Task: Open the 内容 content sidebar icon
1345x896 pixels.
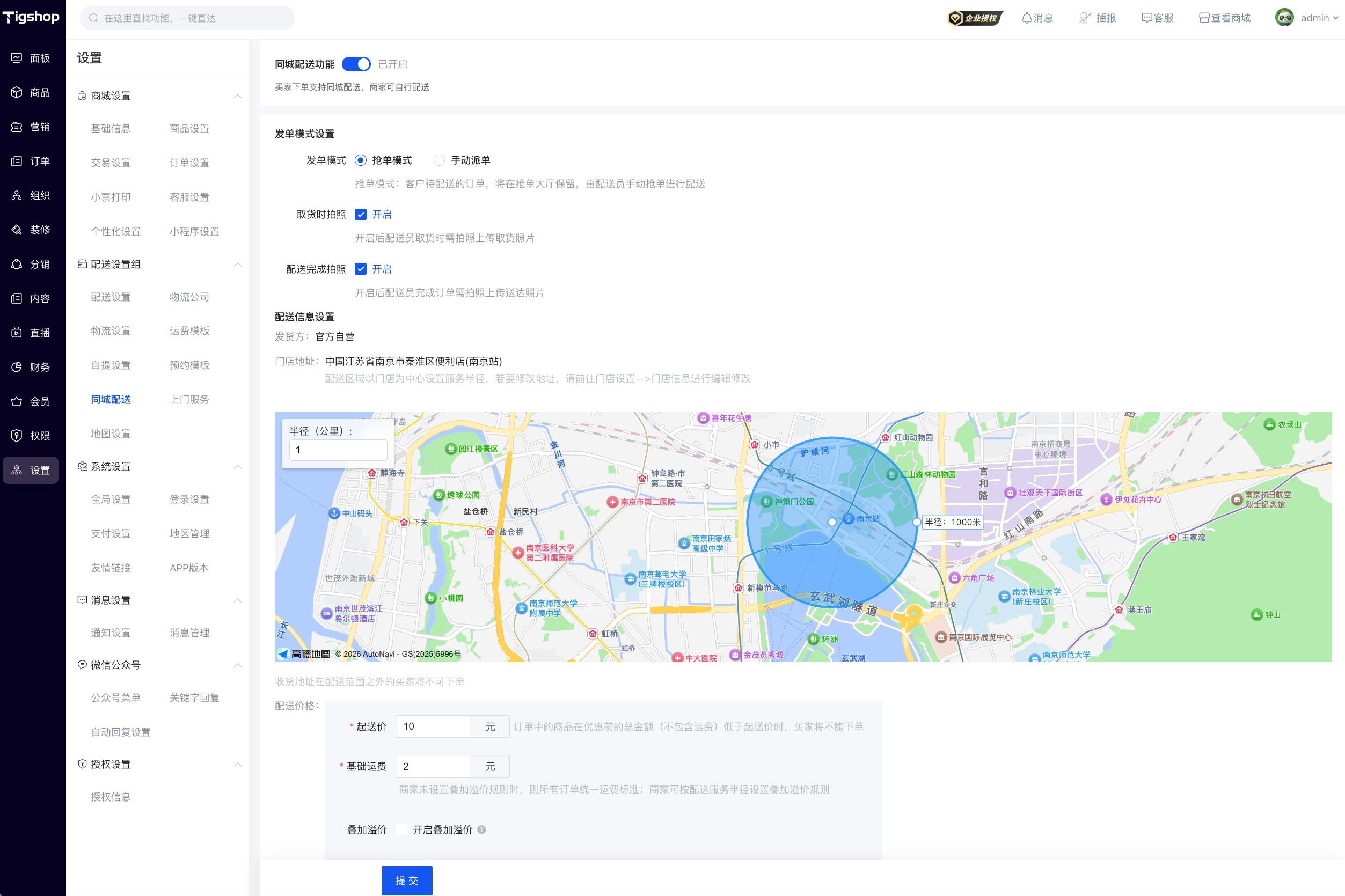Action: point(17,298)
